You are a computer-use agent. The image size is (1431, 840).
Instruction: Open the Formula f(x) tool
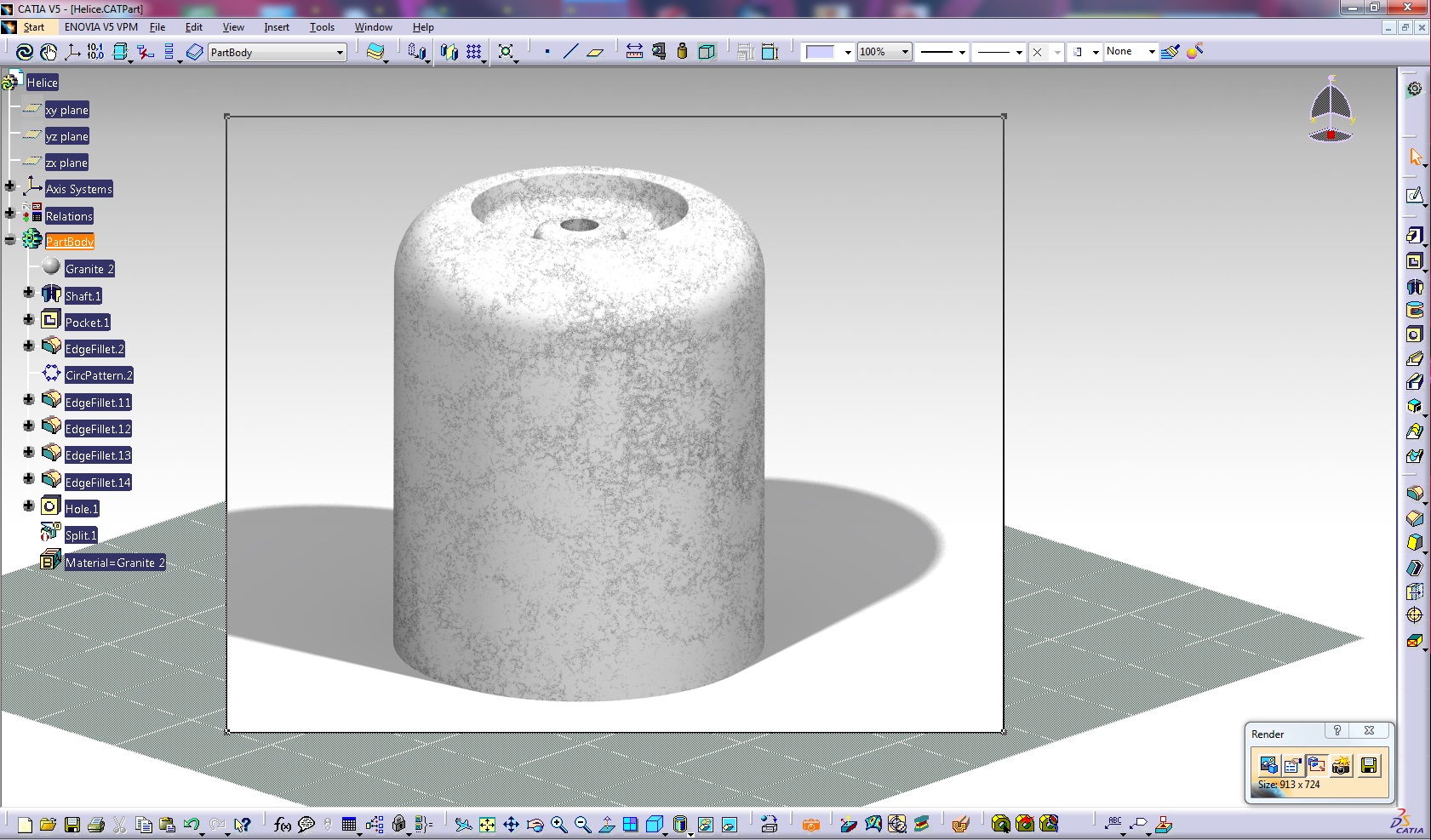click(x=283, y=825)
